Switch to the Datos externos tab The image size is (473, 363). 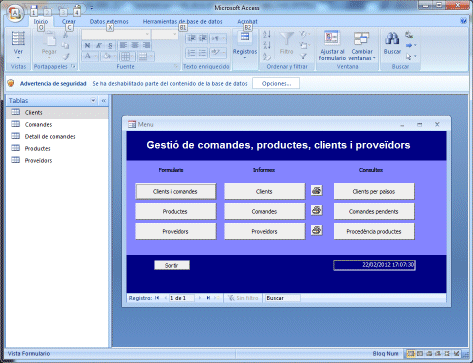tap(109, 21)
